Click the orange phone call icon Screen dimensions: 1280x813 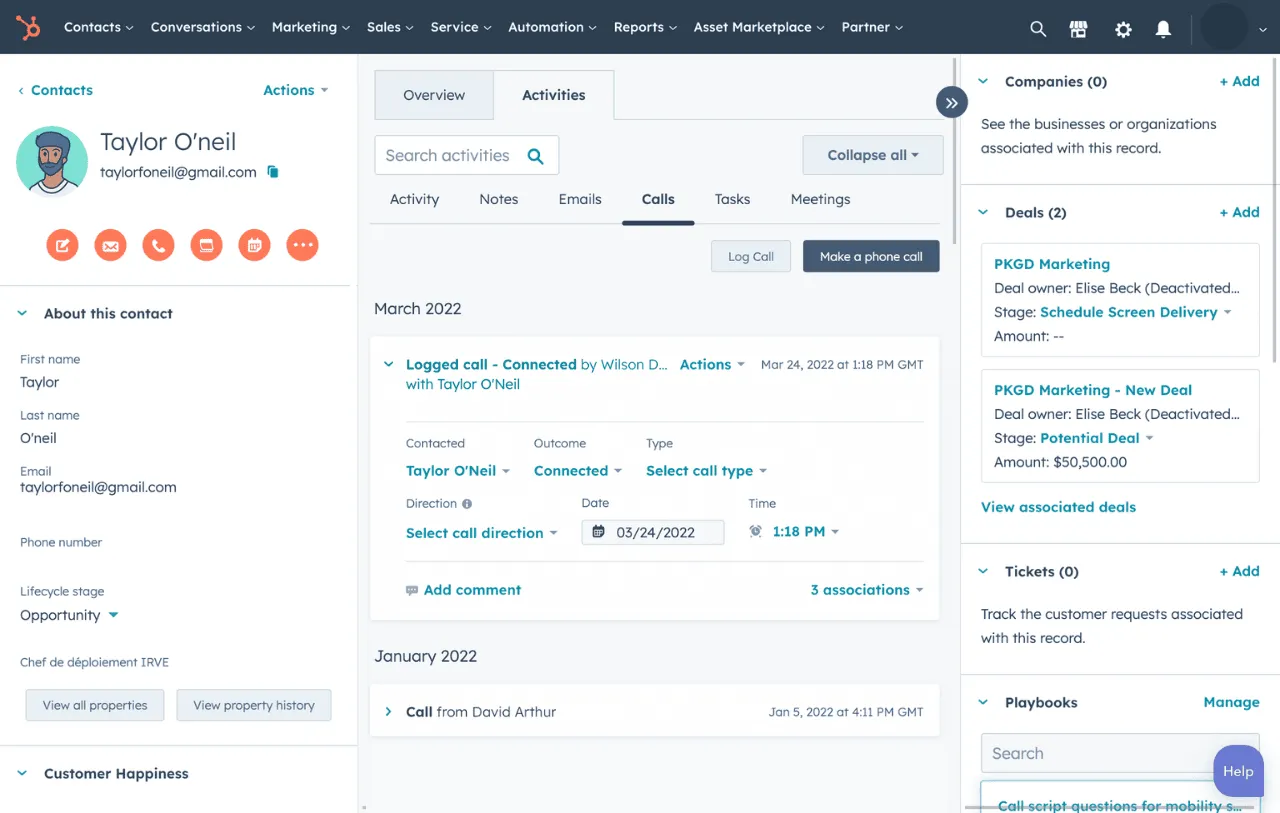coord(158,245)
